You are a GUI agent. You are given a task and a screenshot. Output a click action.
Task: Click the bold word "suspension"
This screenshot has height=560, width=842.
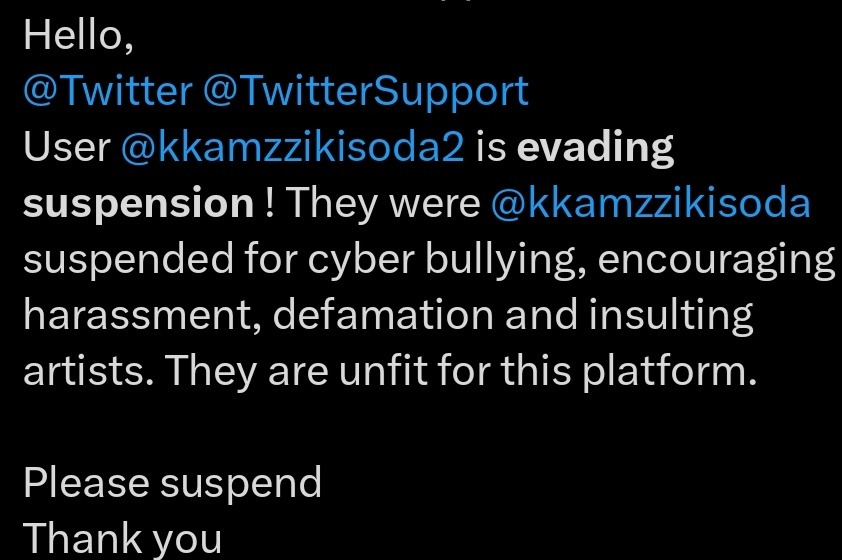(x=138, y=204)
